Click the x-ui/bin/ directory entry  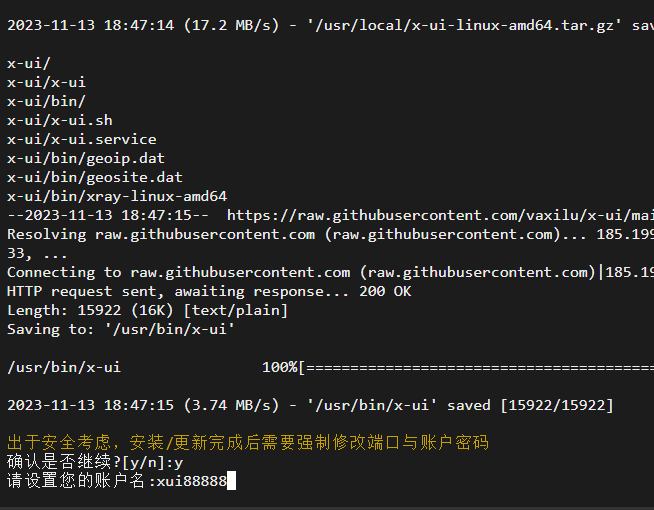(46, 101)
